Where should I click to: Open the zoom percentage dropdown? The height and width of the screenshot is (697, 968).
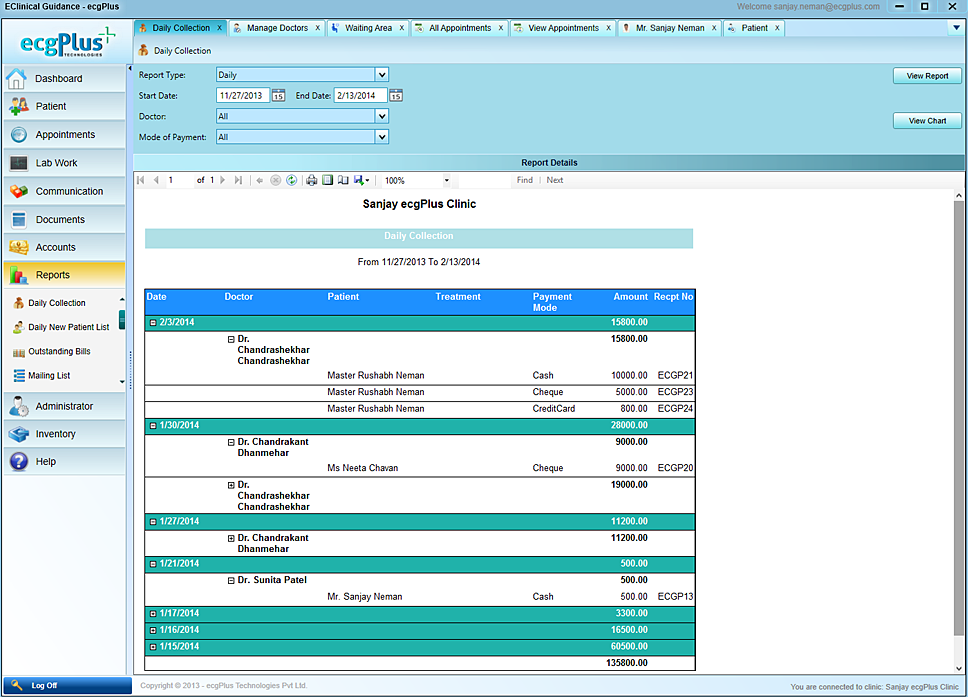[446, 181]
